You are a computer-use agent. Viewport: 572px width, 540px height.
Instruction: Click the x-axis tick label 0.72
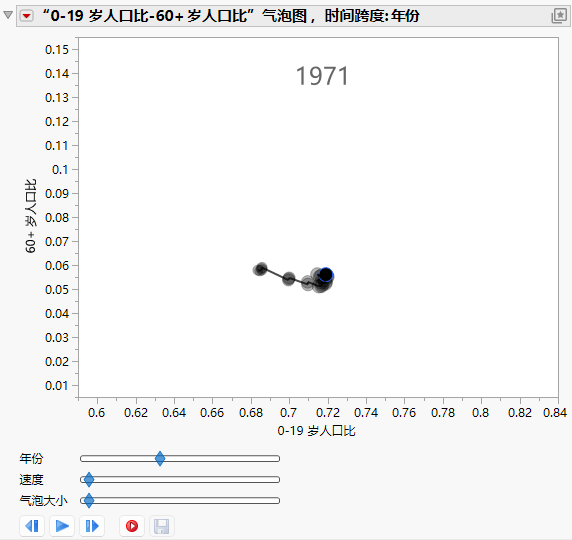click(x=328, y=413)
